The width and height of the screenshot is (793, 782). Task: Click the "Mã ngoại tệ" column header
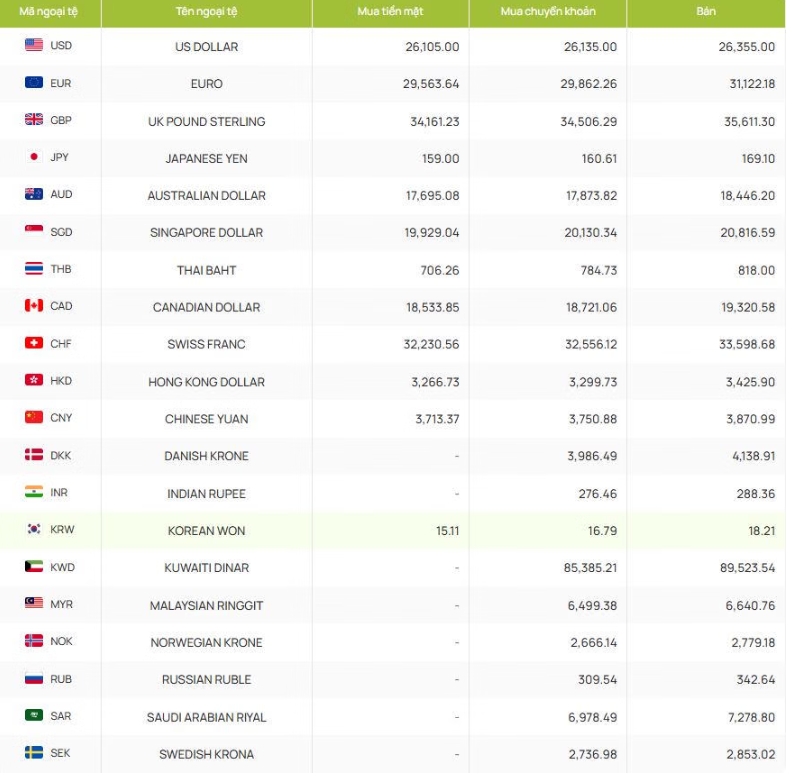pos(48,11)
